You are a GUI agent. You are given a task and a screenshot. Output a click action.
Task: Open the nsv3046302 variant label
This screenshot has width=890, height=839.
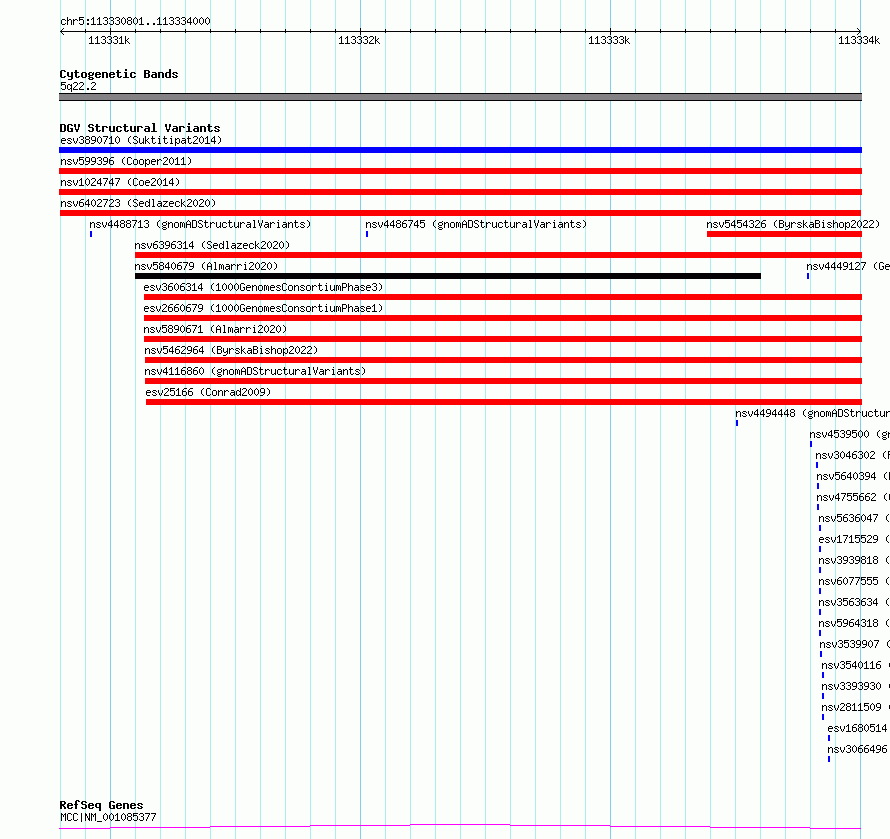[x=853, y=455]
